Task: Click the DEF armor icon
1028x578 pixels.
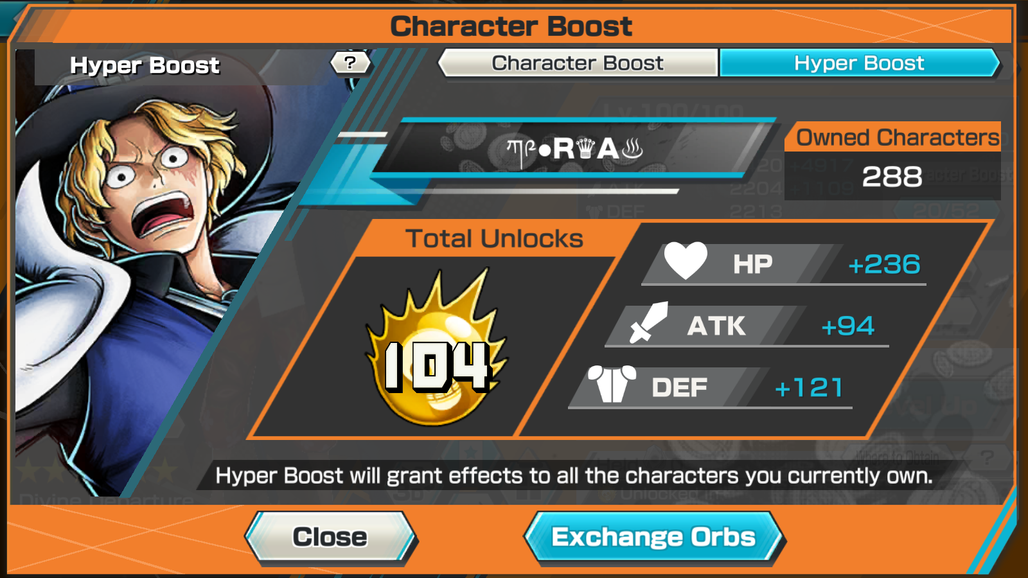Action: click(612, 384)
